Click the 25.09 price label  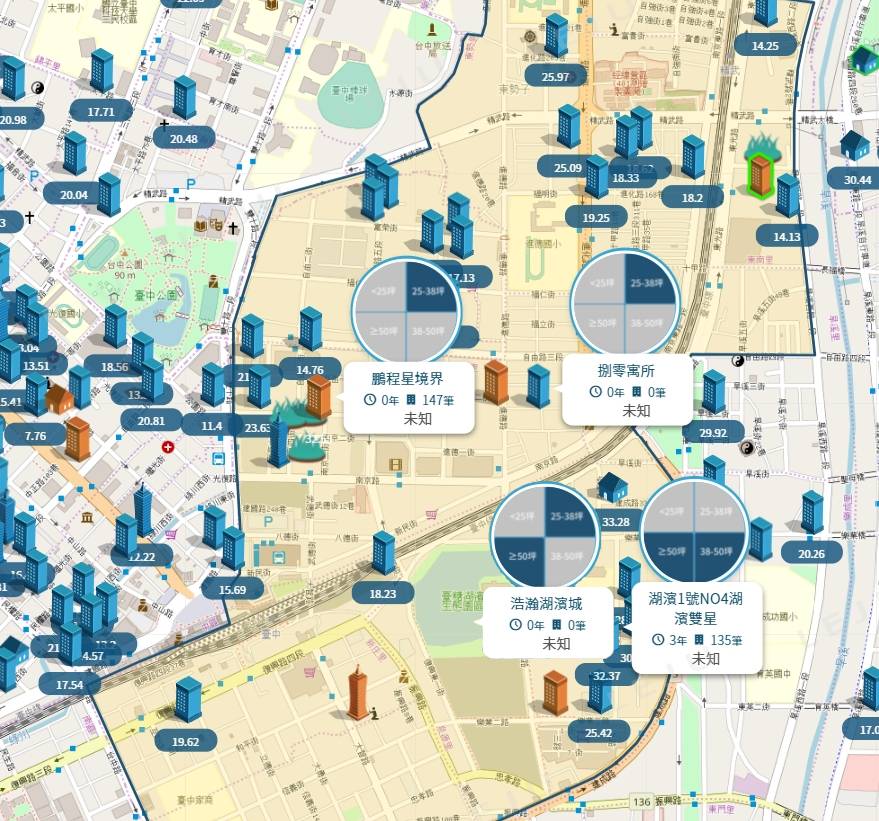pyautogui.click(x=568, y=168)
